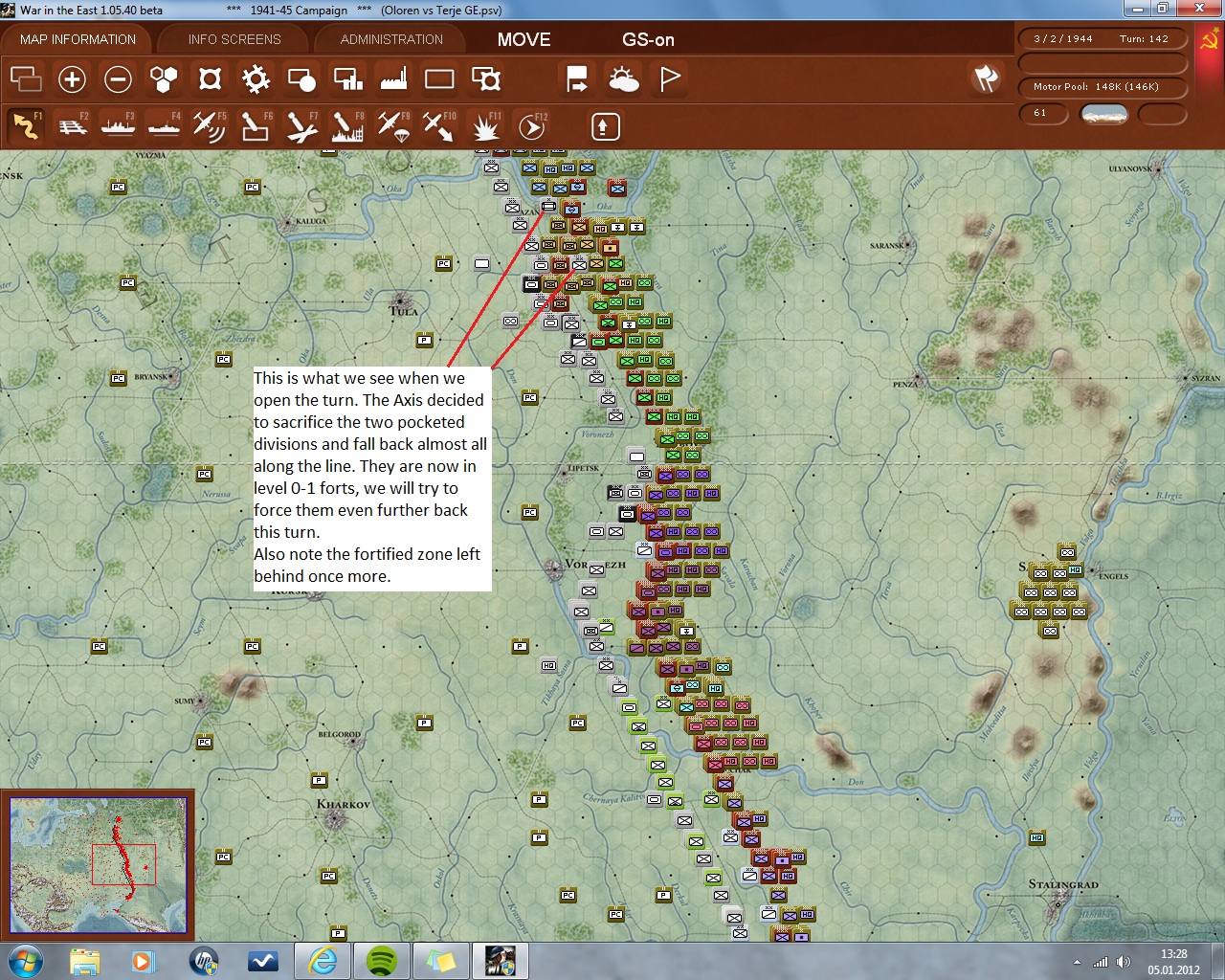
Task: Show factory locations with the factory icon
Action: tap(393, 78)
